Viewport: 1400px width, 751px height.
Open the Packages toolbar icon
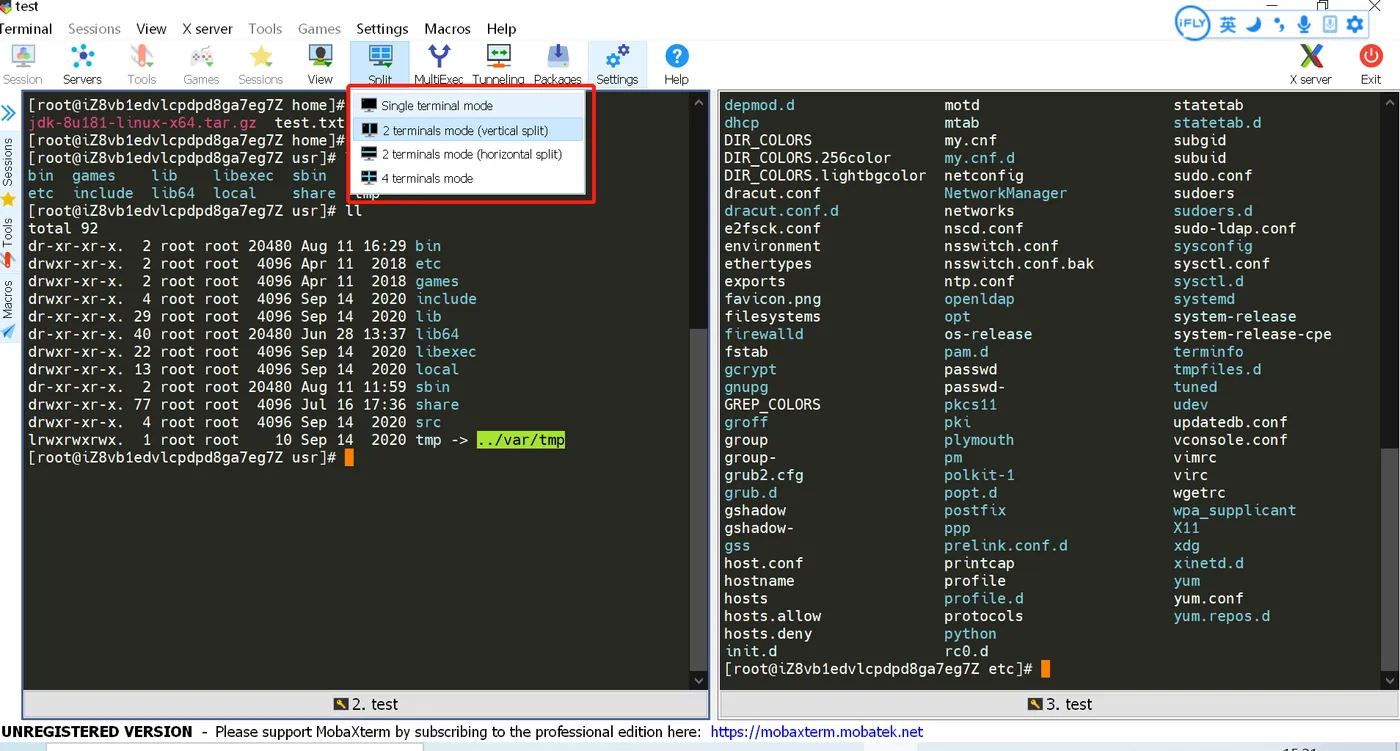pos(558,64)
